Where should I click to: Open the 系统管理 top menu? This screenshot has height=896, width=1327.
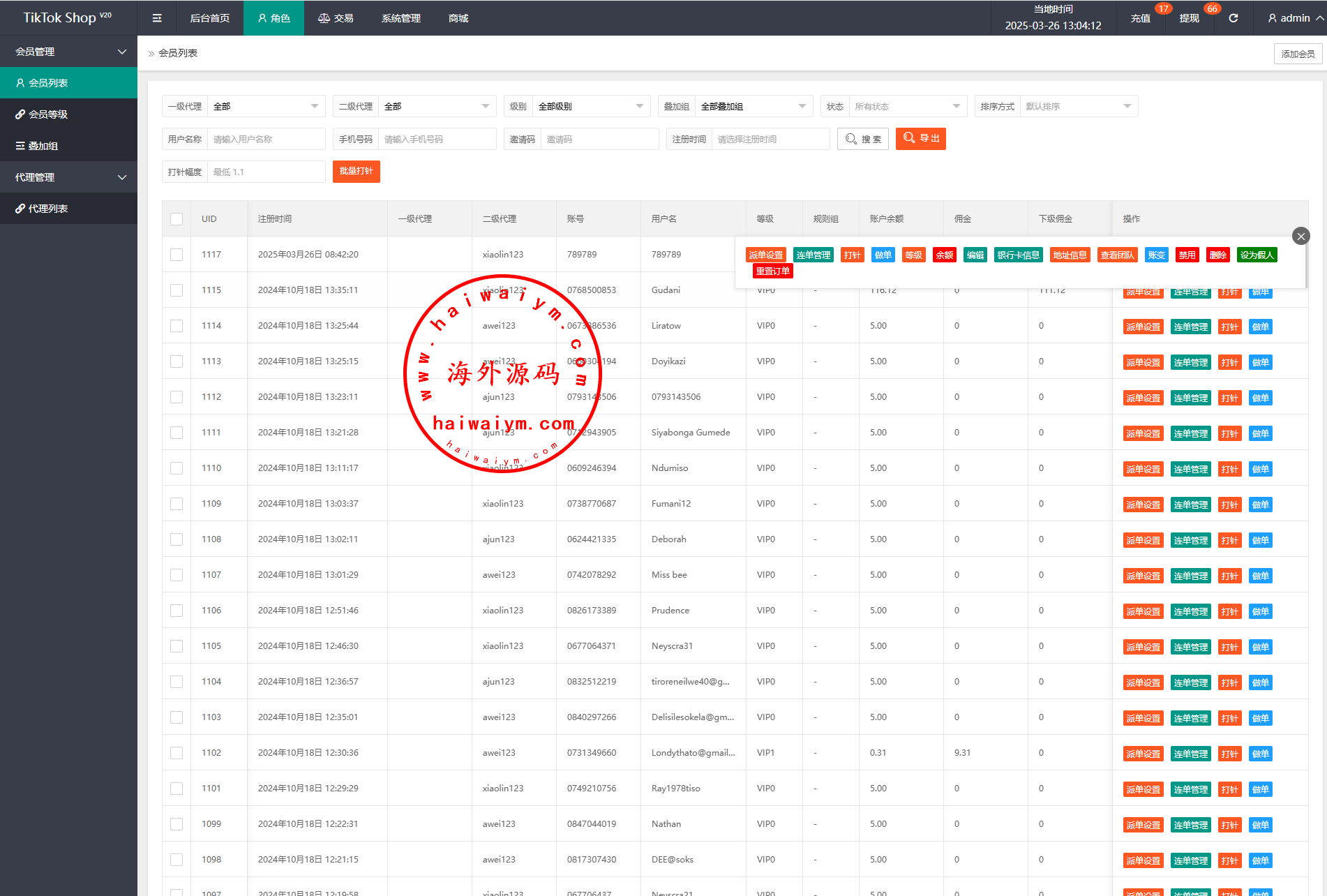tap(400, 18)
